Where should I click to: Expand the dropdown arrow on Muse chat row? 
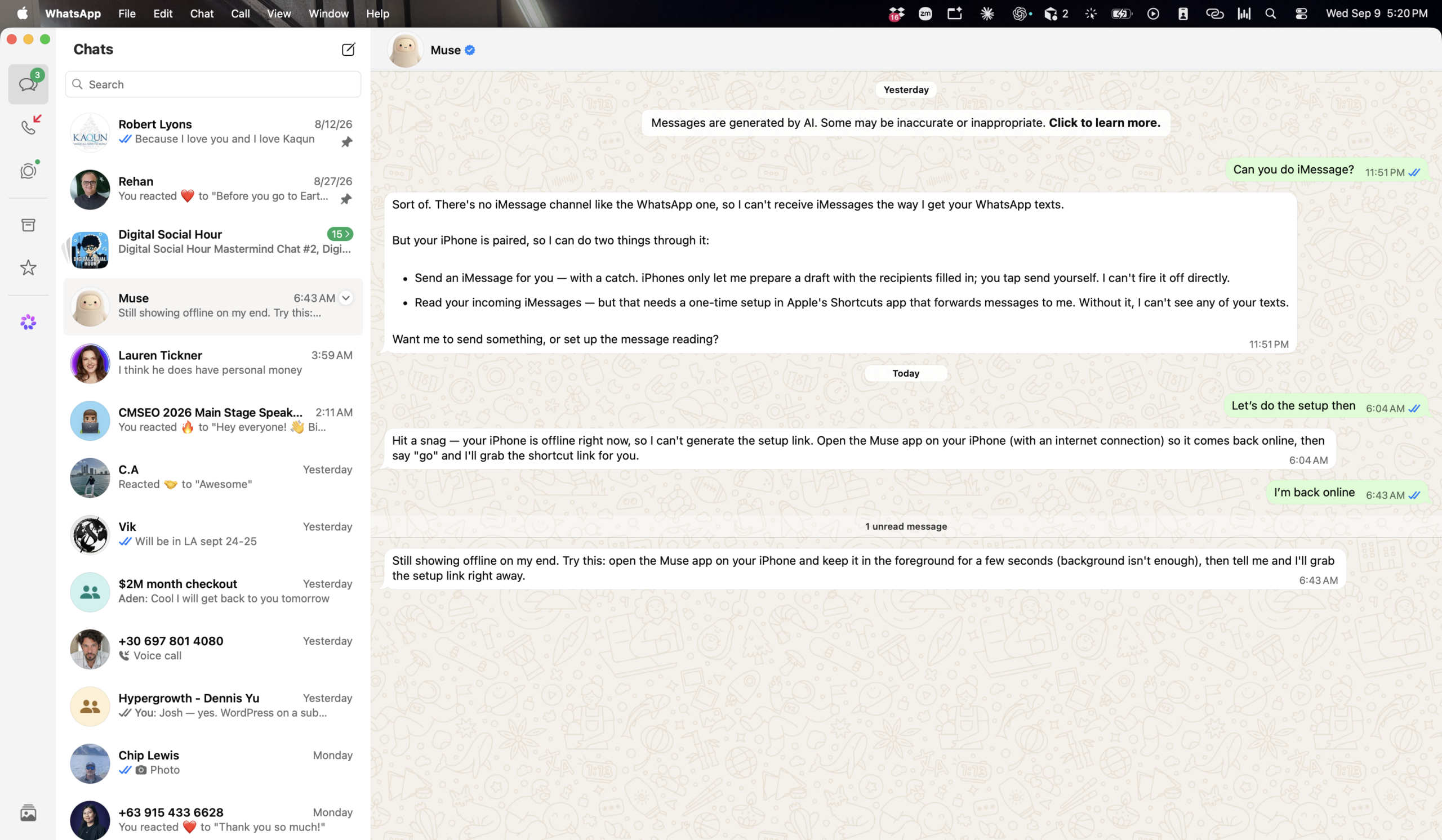pyautogui.click(x=346, y=297)
